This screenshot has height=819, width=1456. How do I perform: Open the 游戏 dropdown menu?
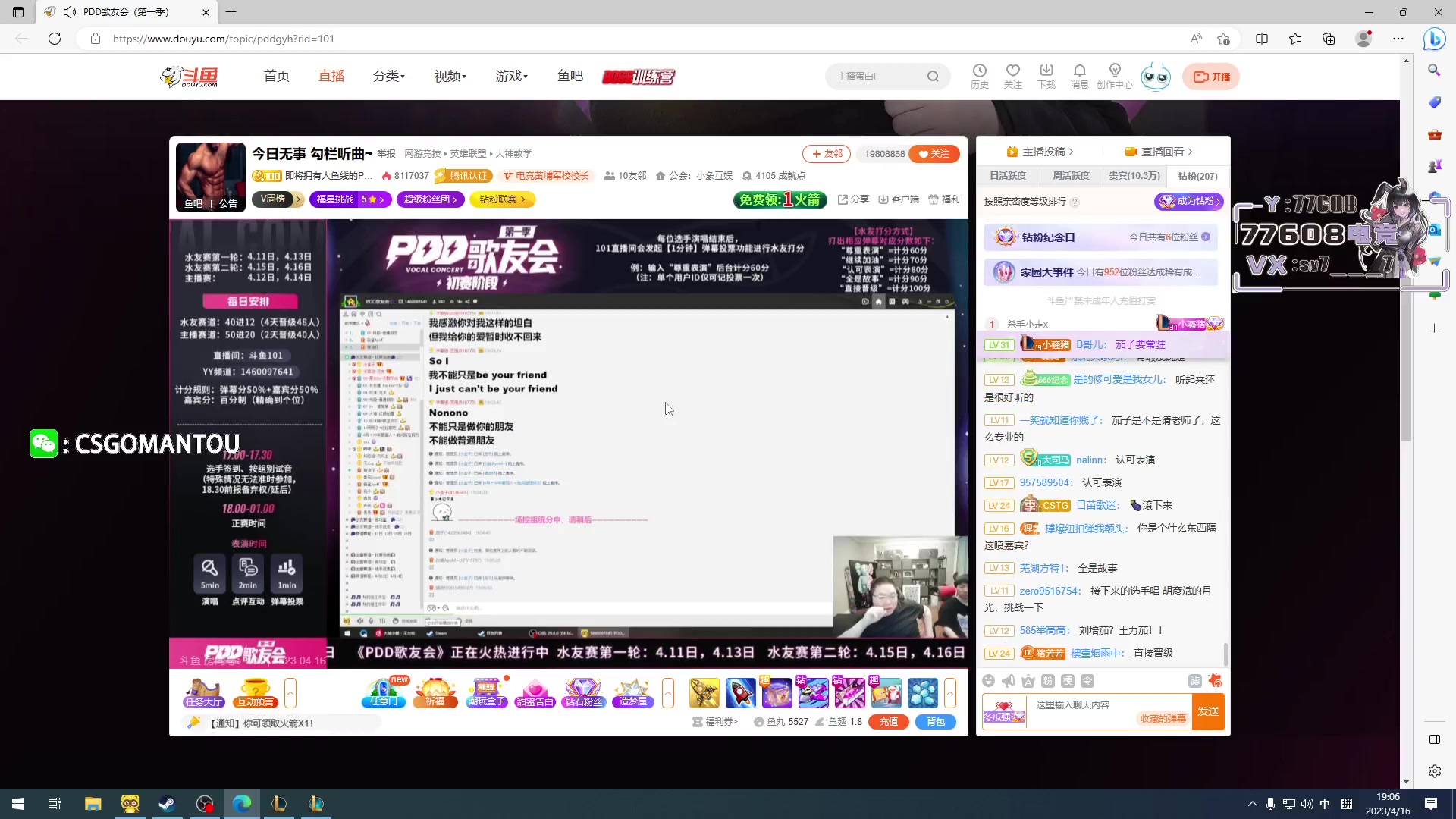coord(511,76)
